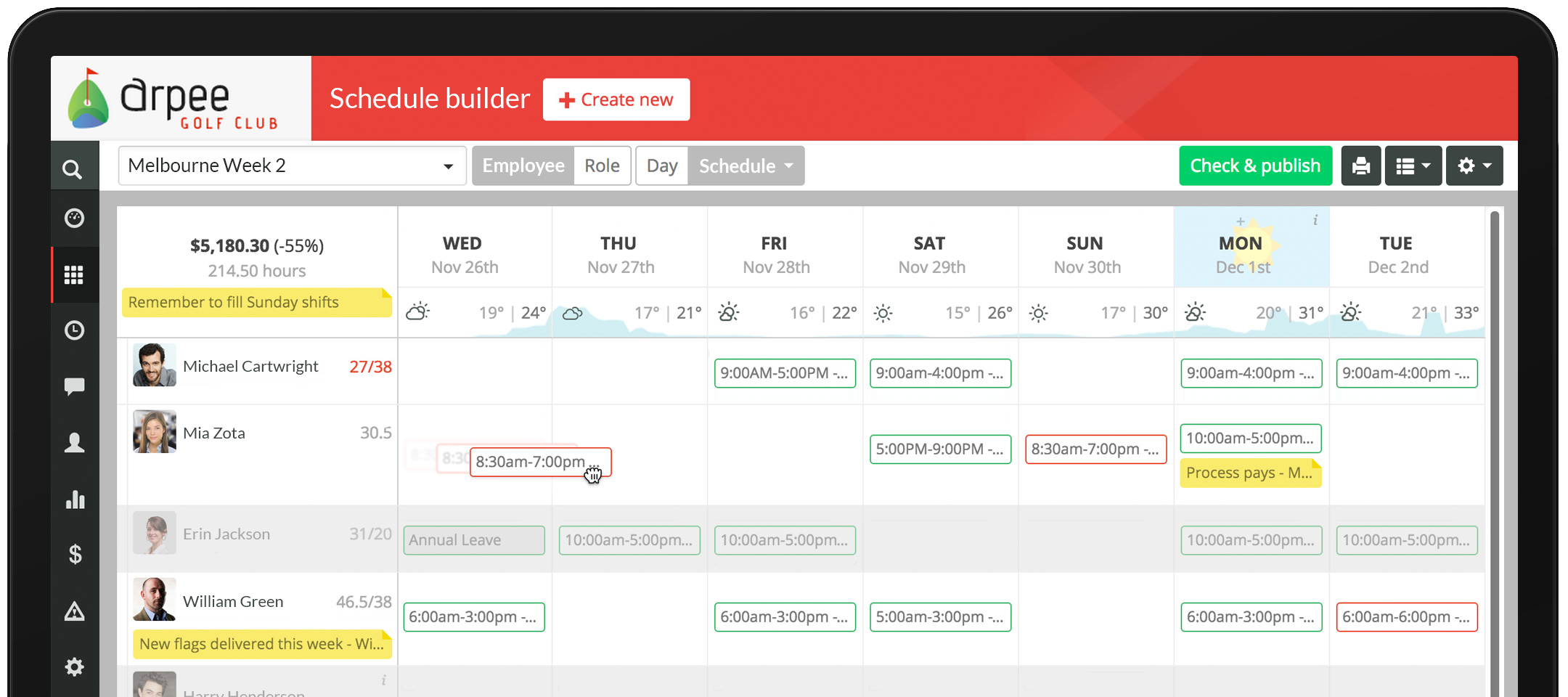Click the info icon on Harry Henderson row

(383, 680)
